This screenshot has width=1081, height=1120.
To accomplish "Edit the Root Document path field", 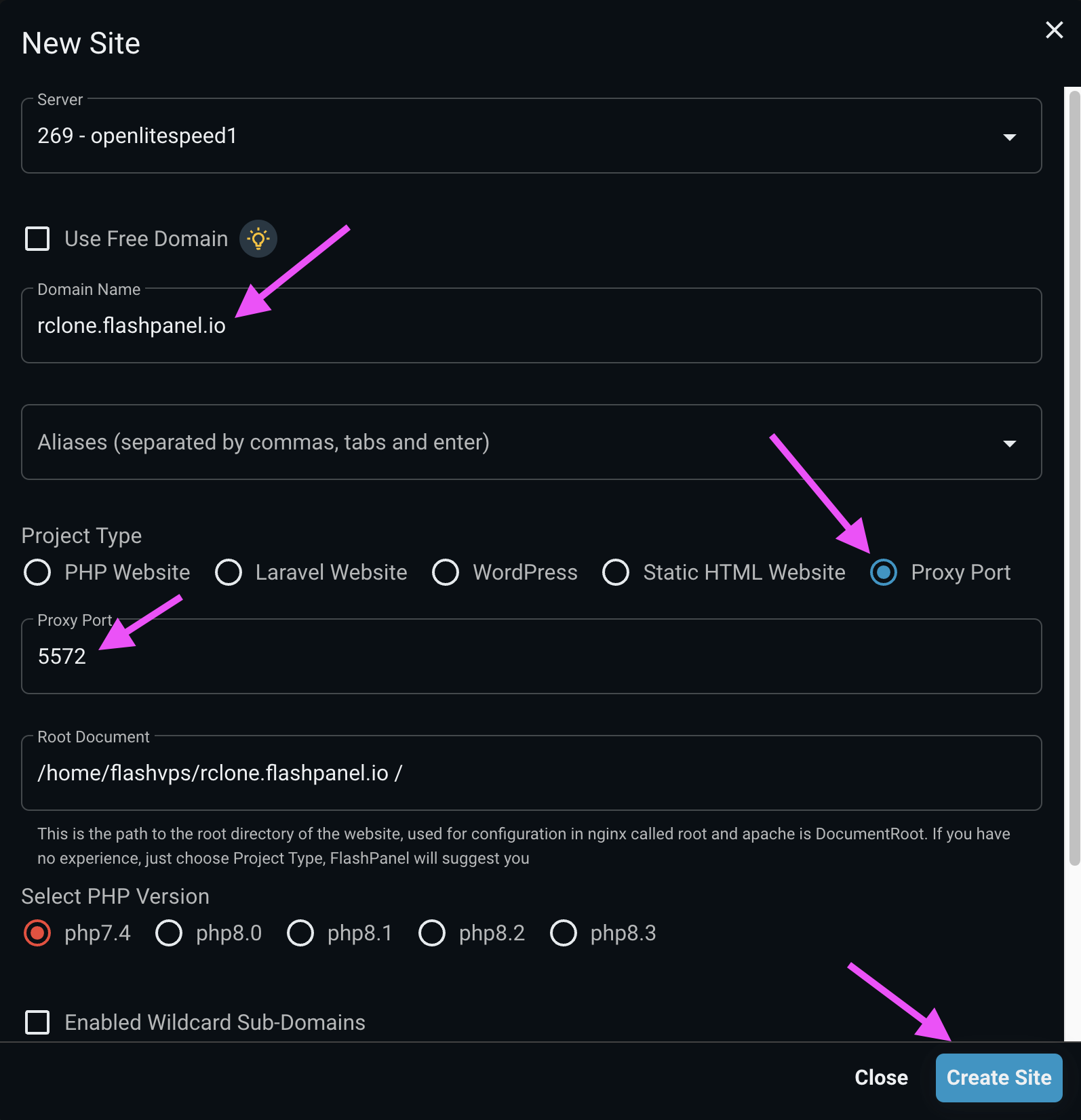I will (x=531, y=773).
